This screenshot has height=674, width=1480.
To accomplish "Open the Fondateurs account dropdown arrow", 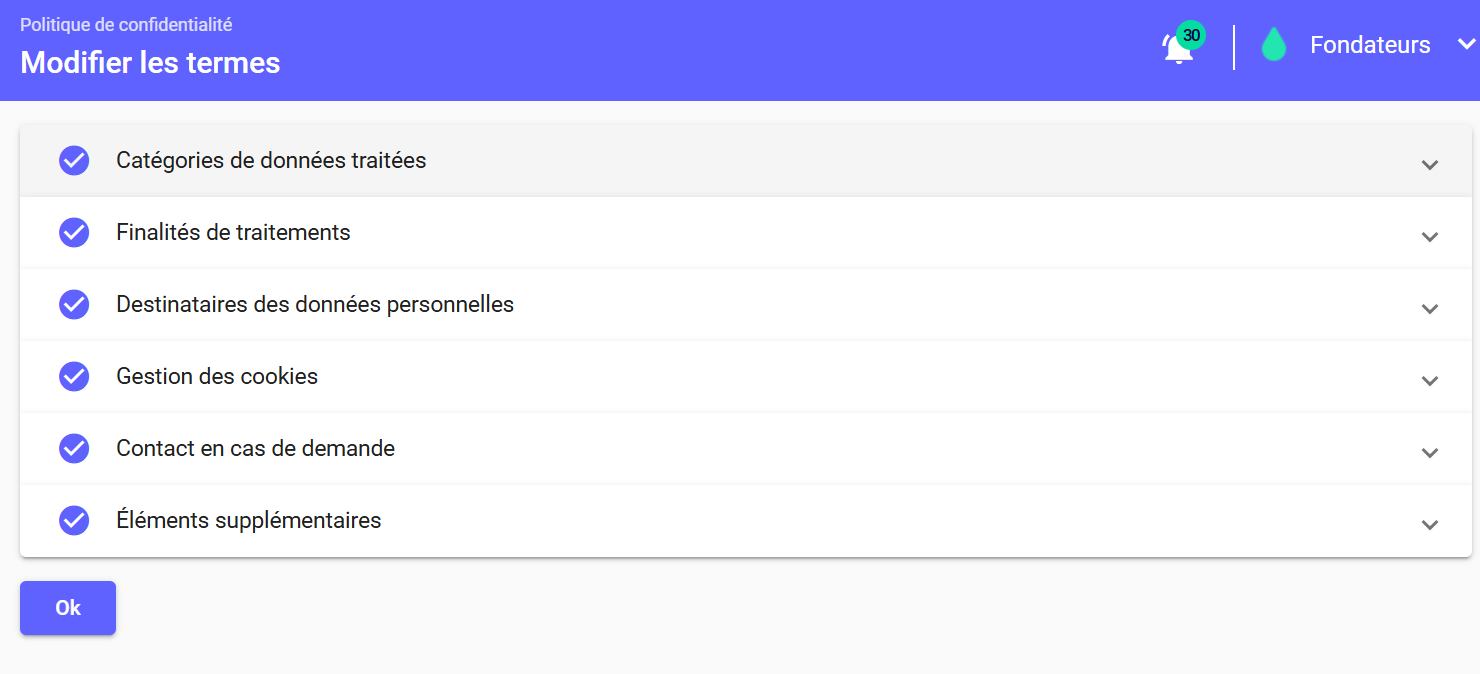I will (1467, 44).
